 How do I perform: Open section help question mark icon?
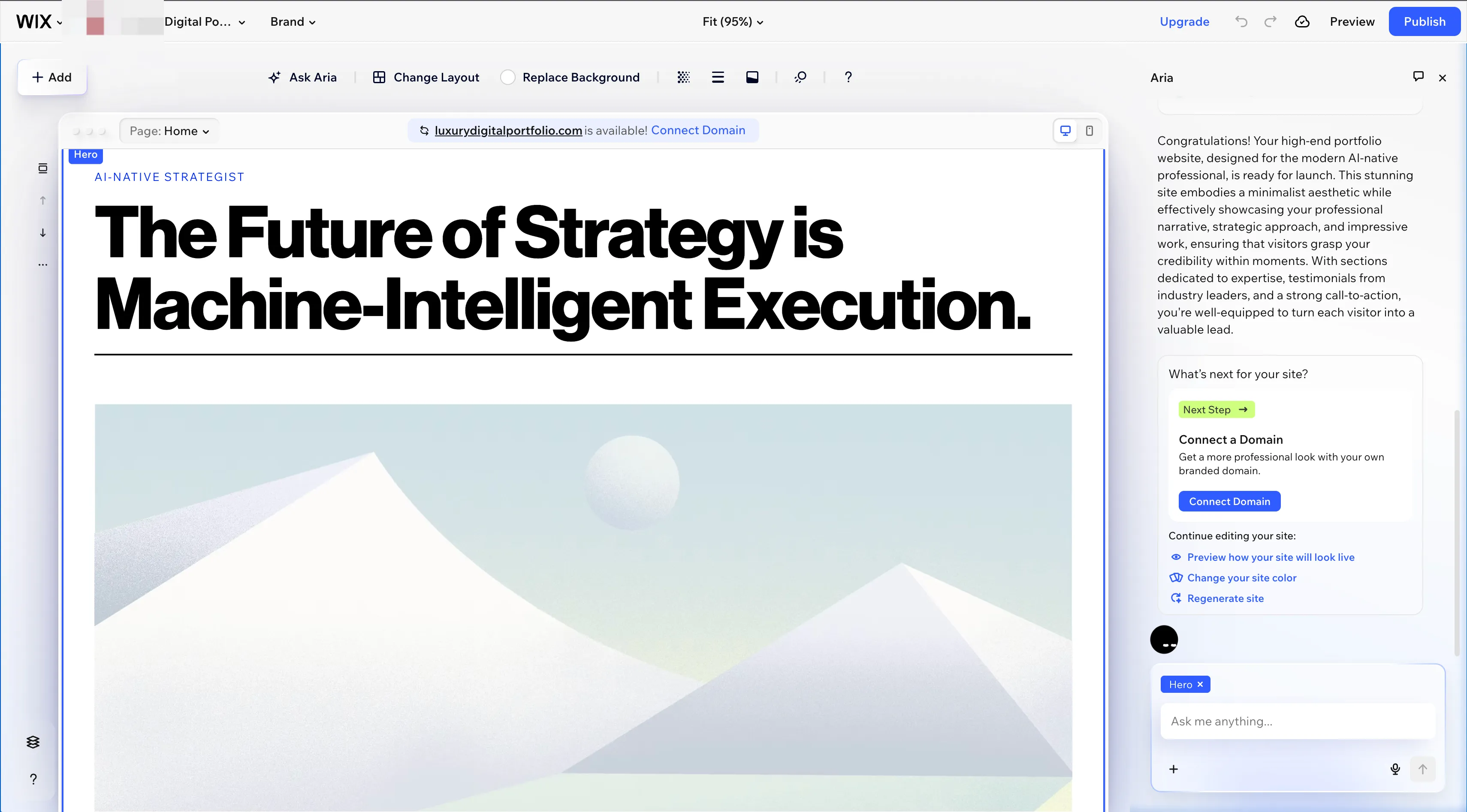point(848,78)
